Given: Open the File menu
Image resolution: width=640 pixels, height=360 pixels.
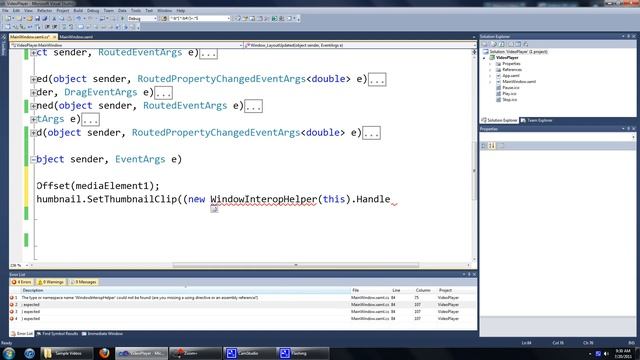Looking at the screenshot, I should pos(5,11).
